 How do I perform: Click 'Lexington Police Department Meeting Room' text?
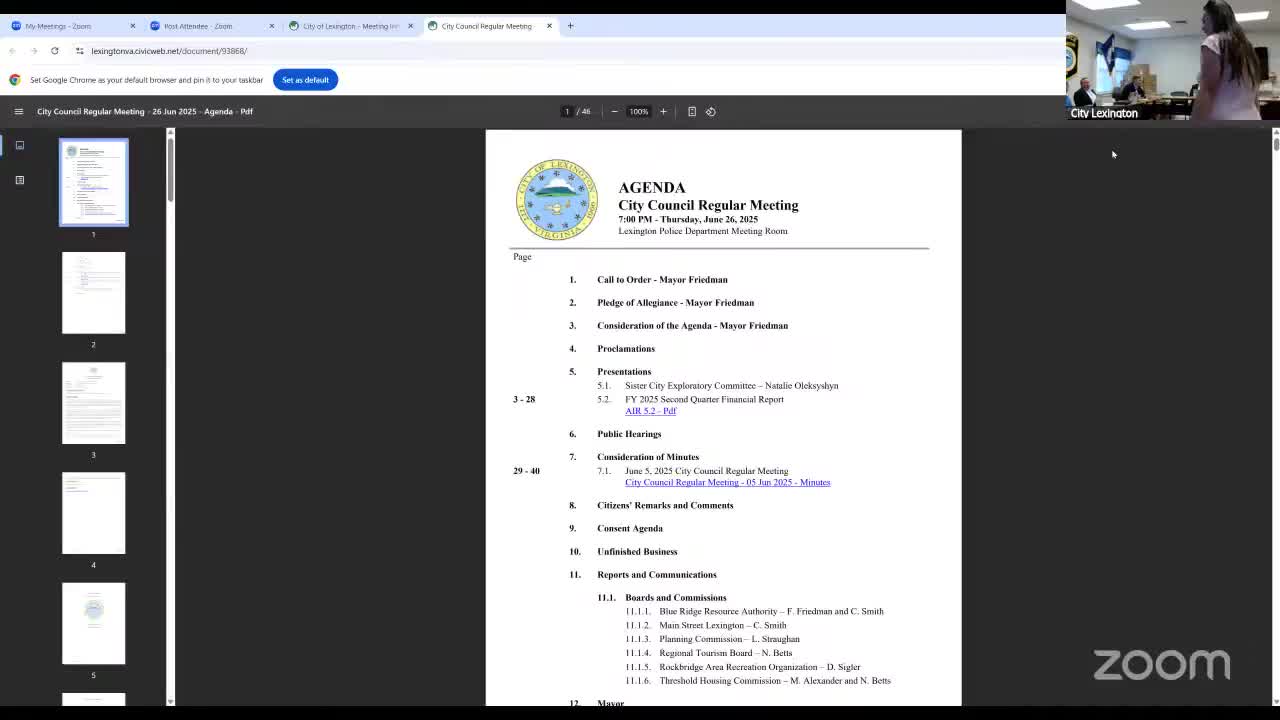[702, 231]
